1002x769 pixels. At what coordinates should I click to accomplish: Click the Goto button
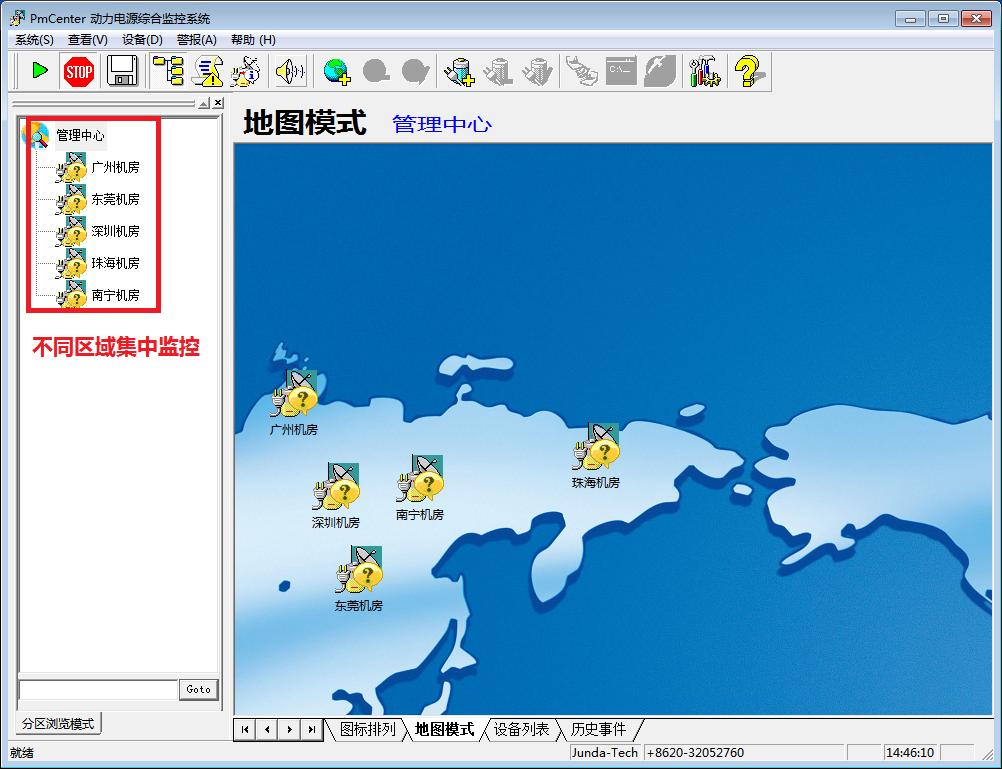pos(197,689)
